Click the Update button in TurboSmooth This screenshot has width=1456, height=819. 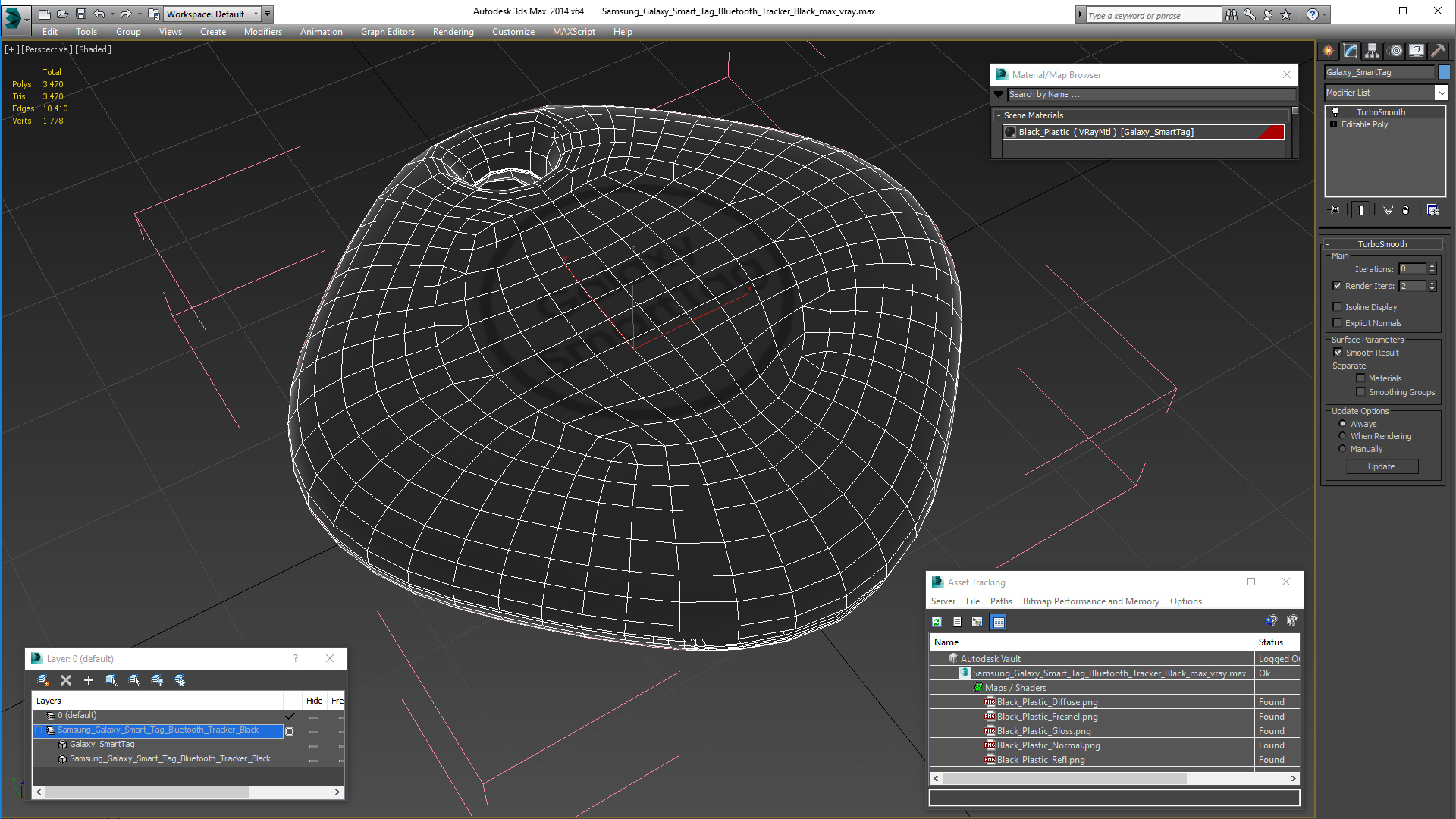(1382, 466)
